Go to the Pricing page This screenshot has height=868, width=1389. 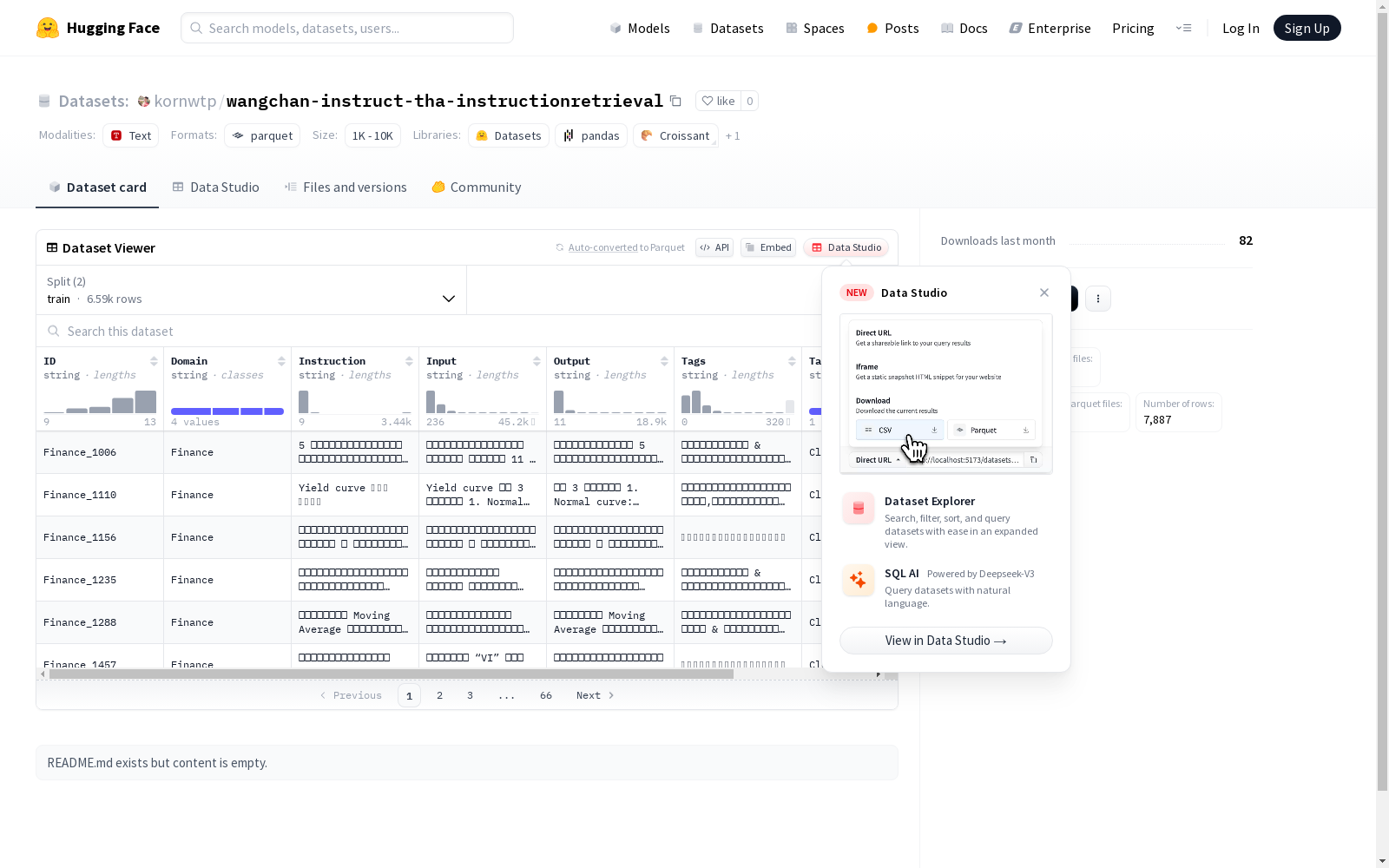pos(1133,28)
